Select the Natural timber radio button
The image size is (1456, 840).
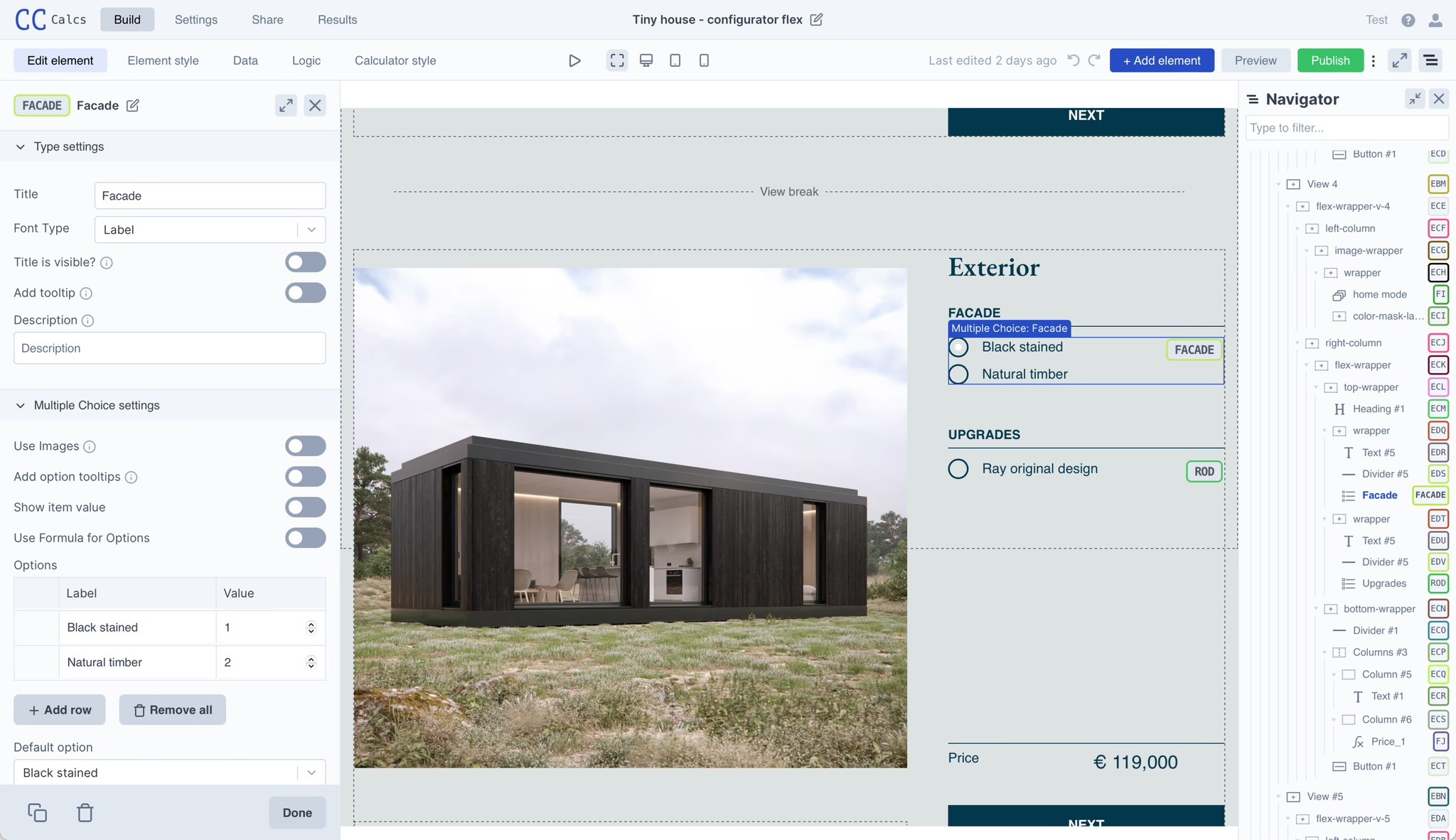tap(958, 374)
